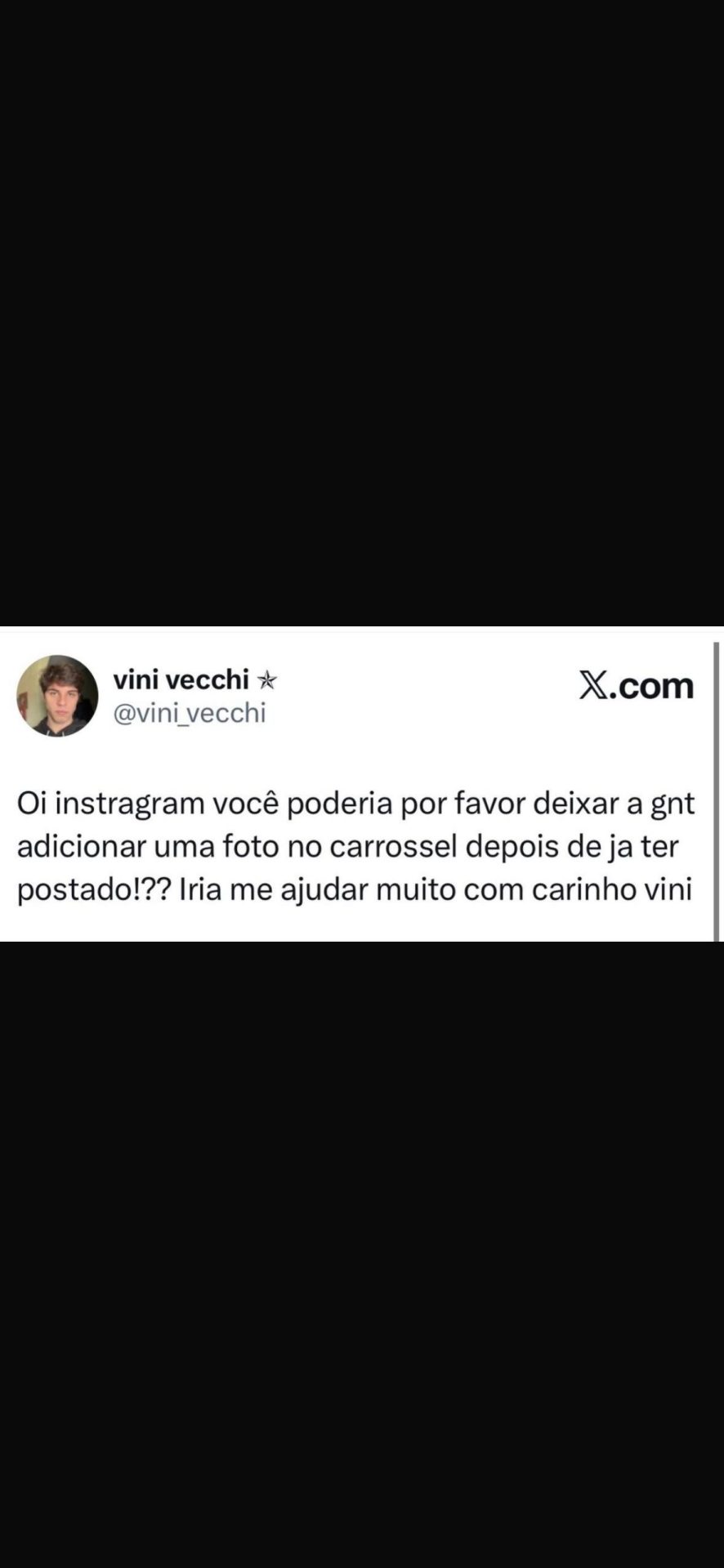The image size is (724, 1568).
Task: Open the @vini_vecchi handle link
Action: [190, 713]
